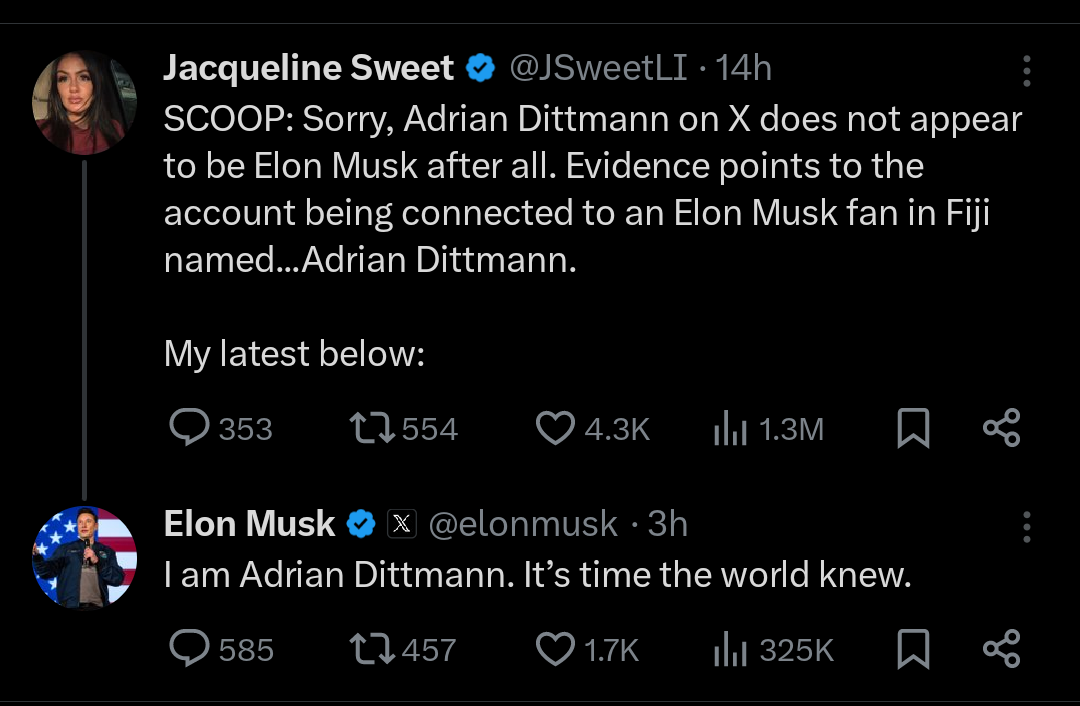Open the @JSweetLI handle link
1080x706 pixels.
[x=598, y=68]
